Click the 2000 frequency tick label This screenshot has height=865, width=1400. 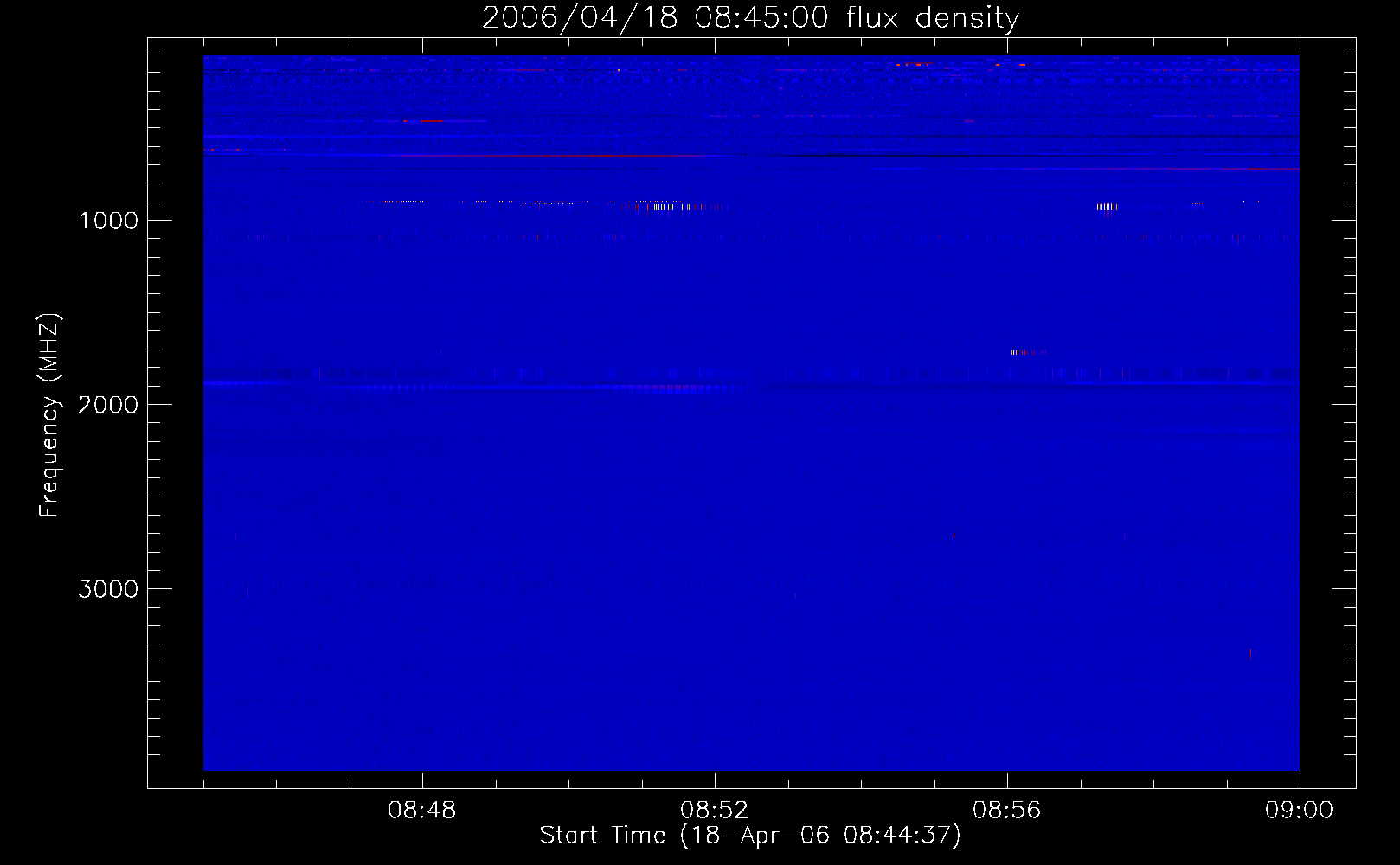(x=108, y=405)
